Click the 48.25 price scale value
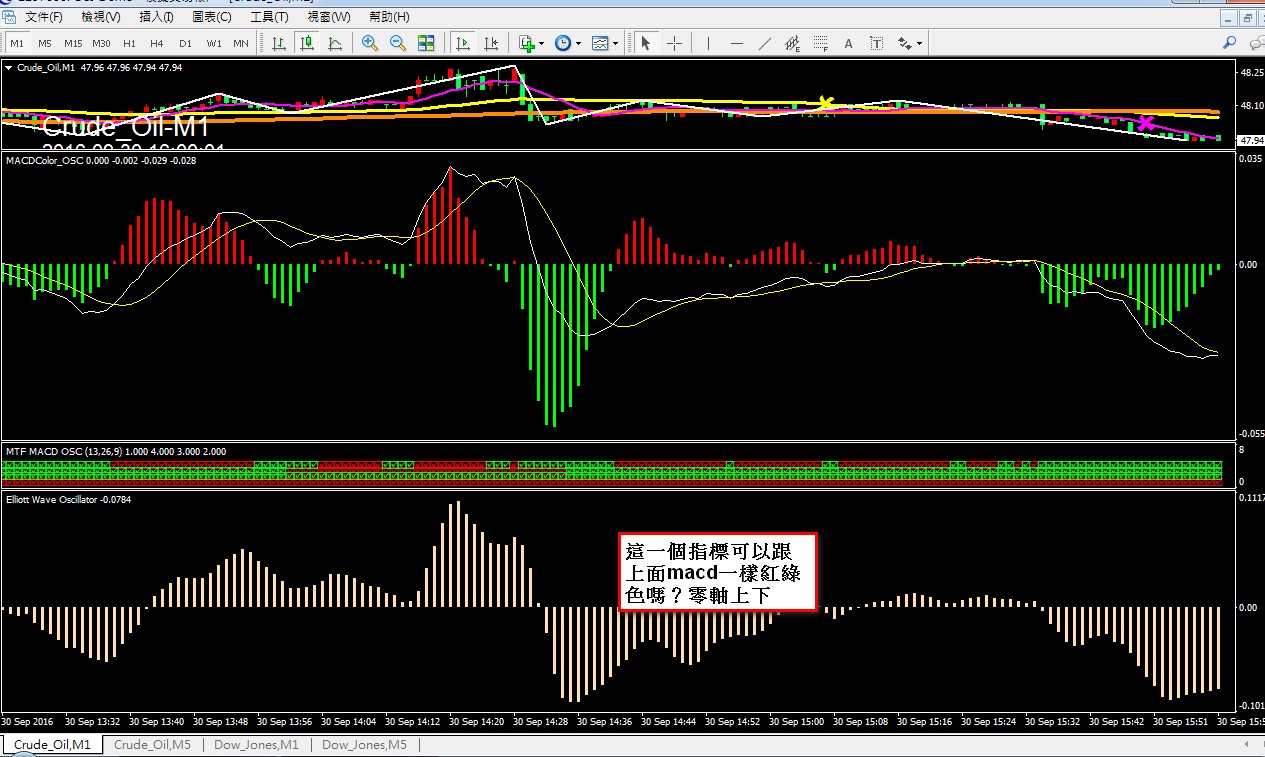Screen dimensions: 1265x757 coord(1251,73)
